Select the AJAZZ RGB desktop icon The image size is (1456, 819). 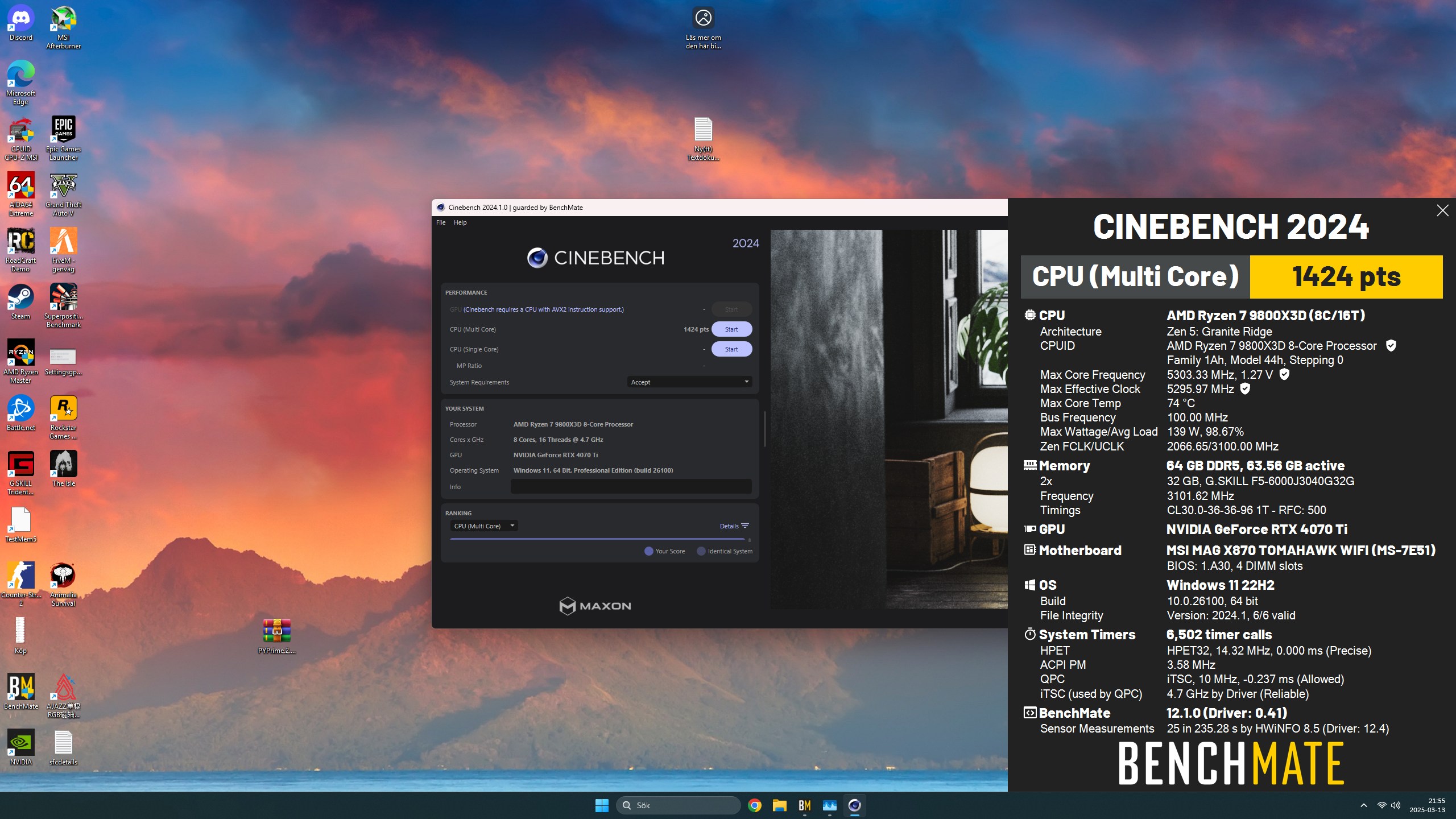tap(63, 696)
